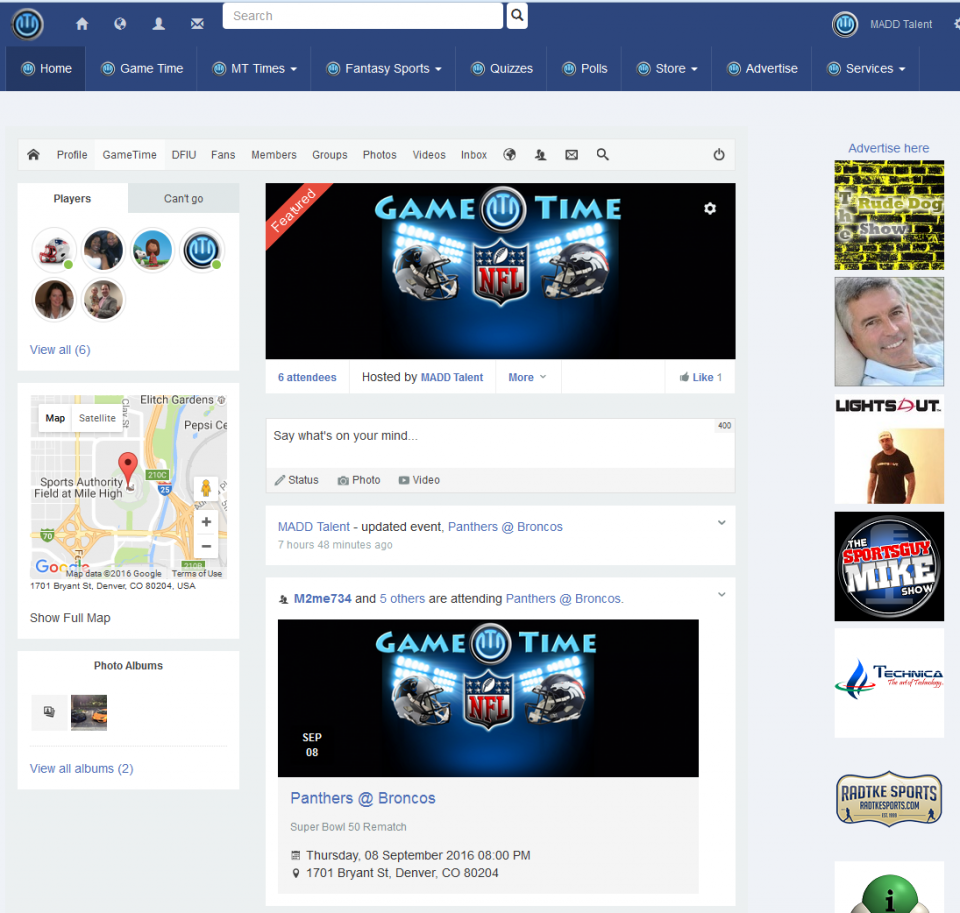Open the Fans toolbar link
Viewport: 960px width, 913px height.
tap(223, 155)
